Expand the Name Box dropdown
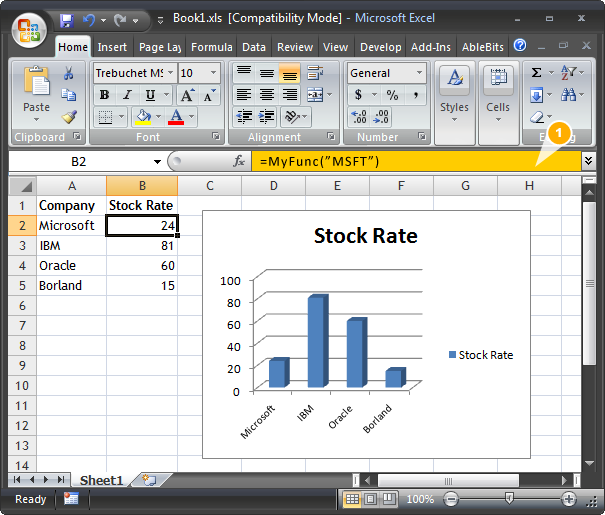605x515 pixels. click(x=157, y=162)
